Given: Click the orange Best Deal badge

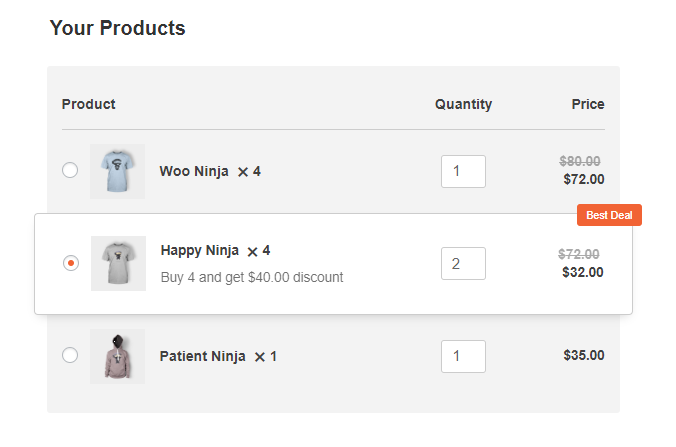Looking at the screenshot, I should coord(609,215).
